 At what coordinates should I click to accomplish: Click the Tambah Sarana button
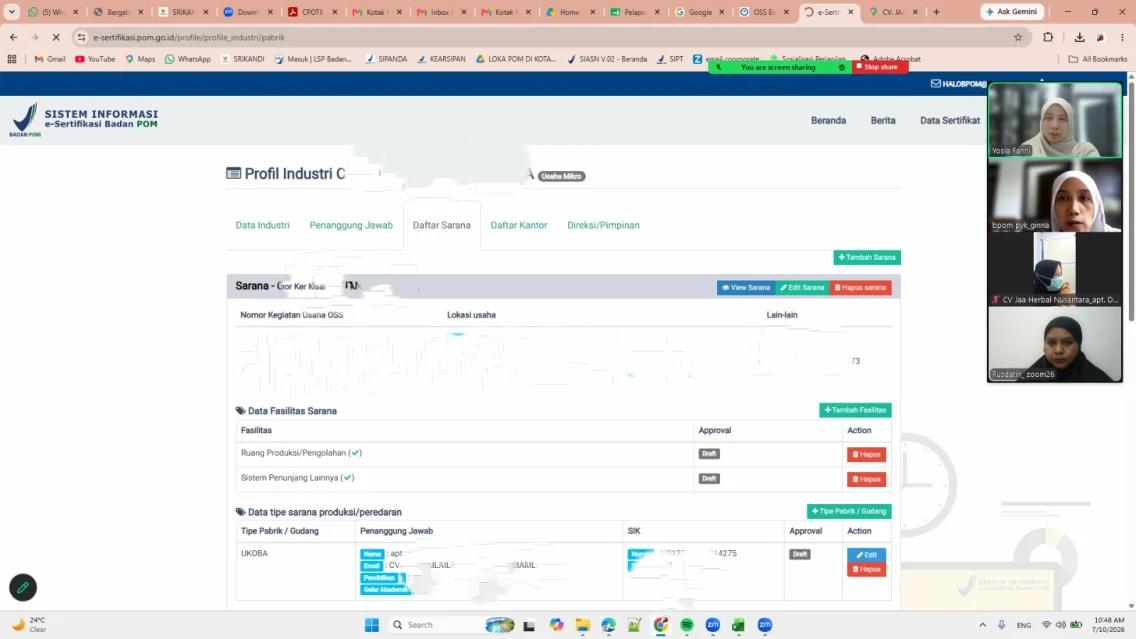[866, 257]
